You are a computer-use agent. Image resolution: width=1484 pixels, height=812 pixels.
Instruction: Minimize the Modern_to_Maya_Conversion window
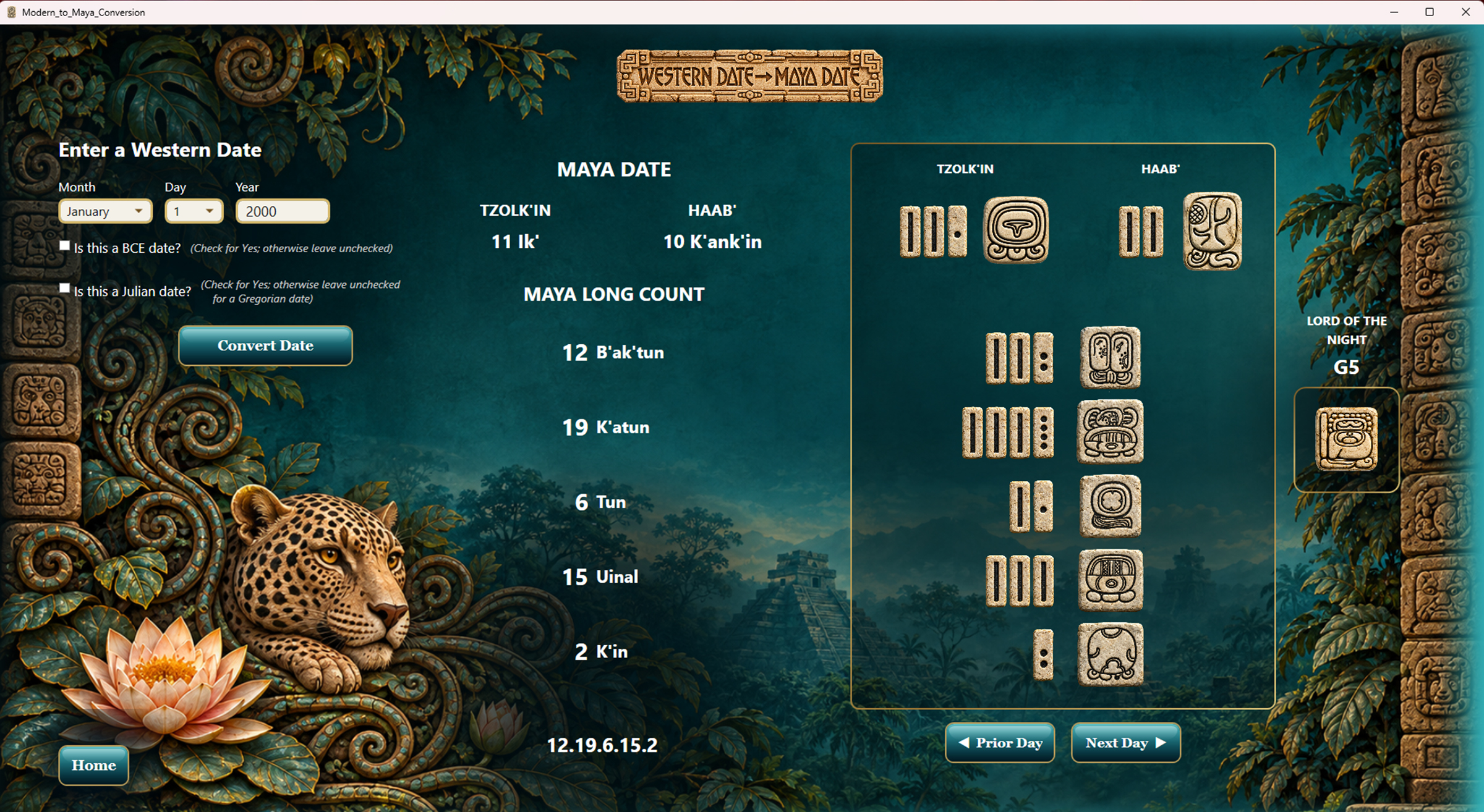[x=1394, y=12]
